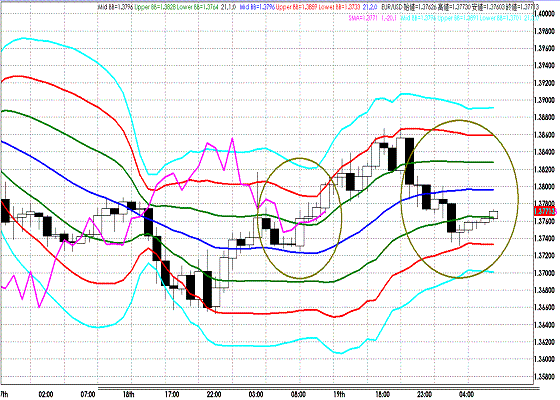Click the 23:00 time axis label
Viewport: 560px width, 400px height.
[x=424, y=394]
